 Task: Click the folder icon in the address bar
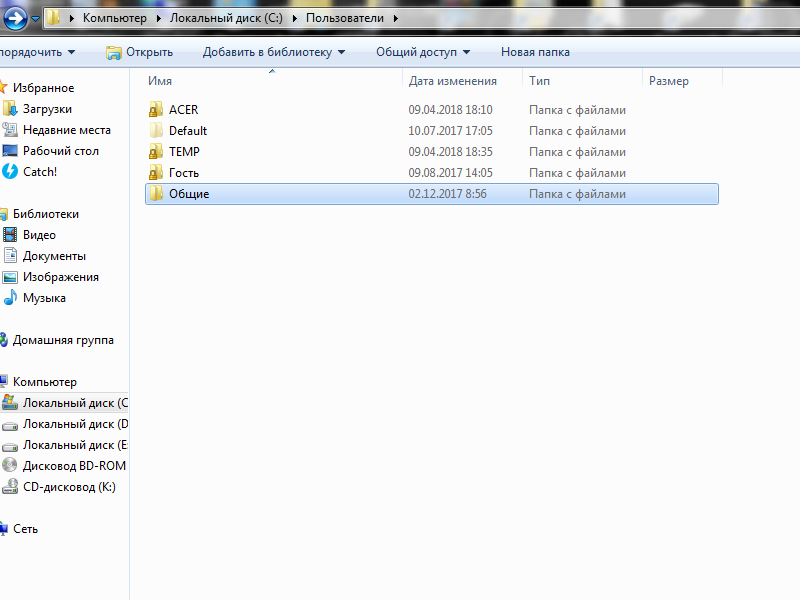pos(54,18)
